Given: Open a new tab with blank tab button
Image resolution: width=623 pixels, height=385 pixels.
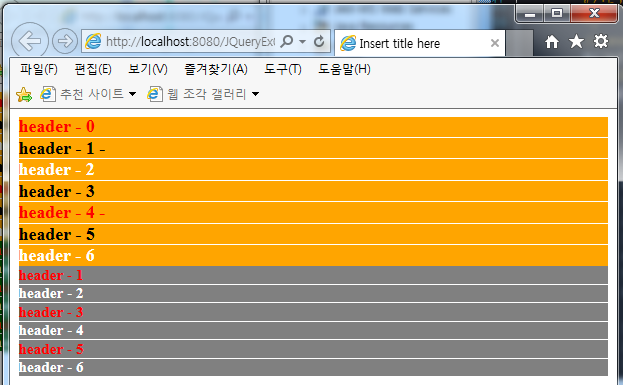Looking at the screenshot, I should point(519,43).
